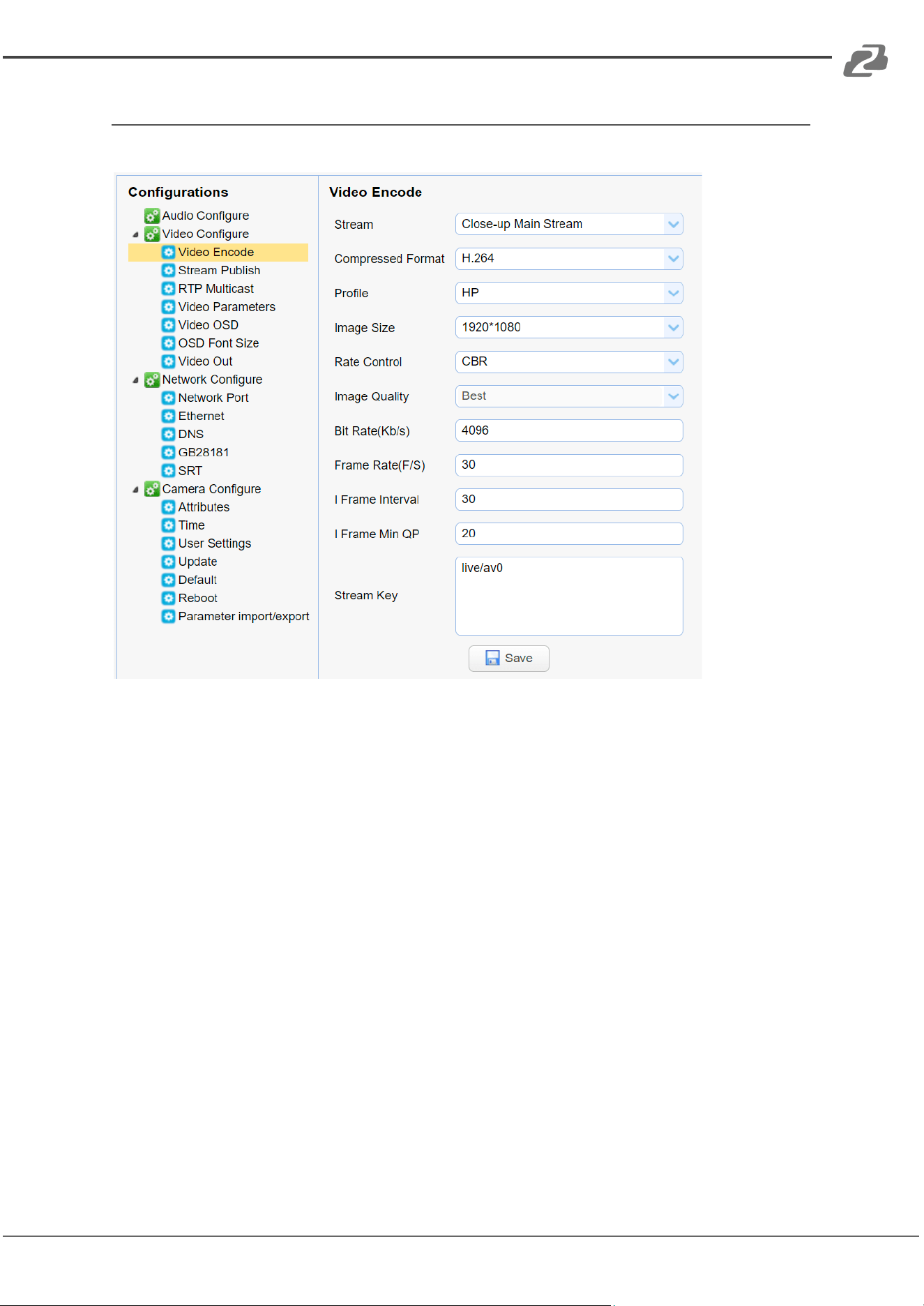Click the Video Configure gear icon
The image size is (924, 1306).
[152, 234]
